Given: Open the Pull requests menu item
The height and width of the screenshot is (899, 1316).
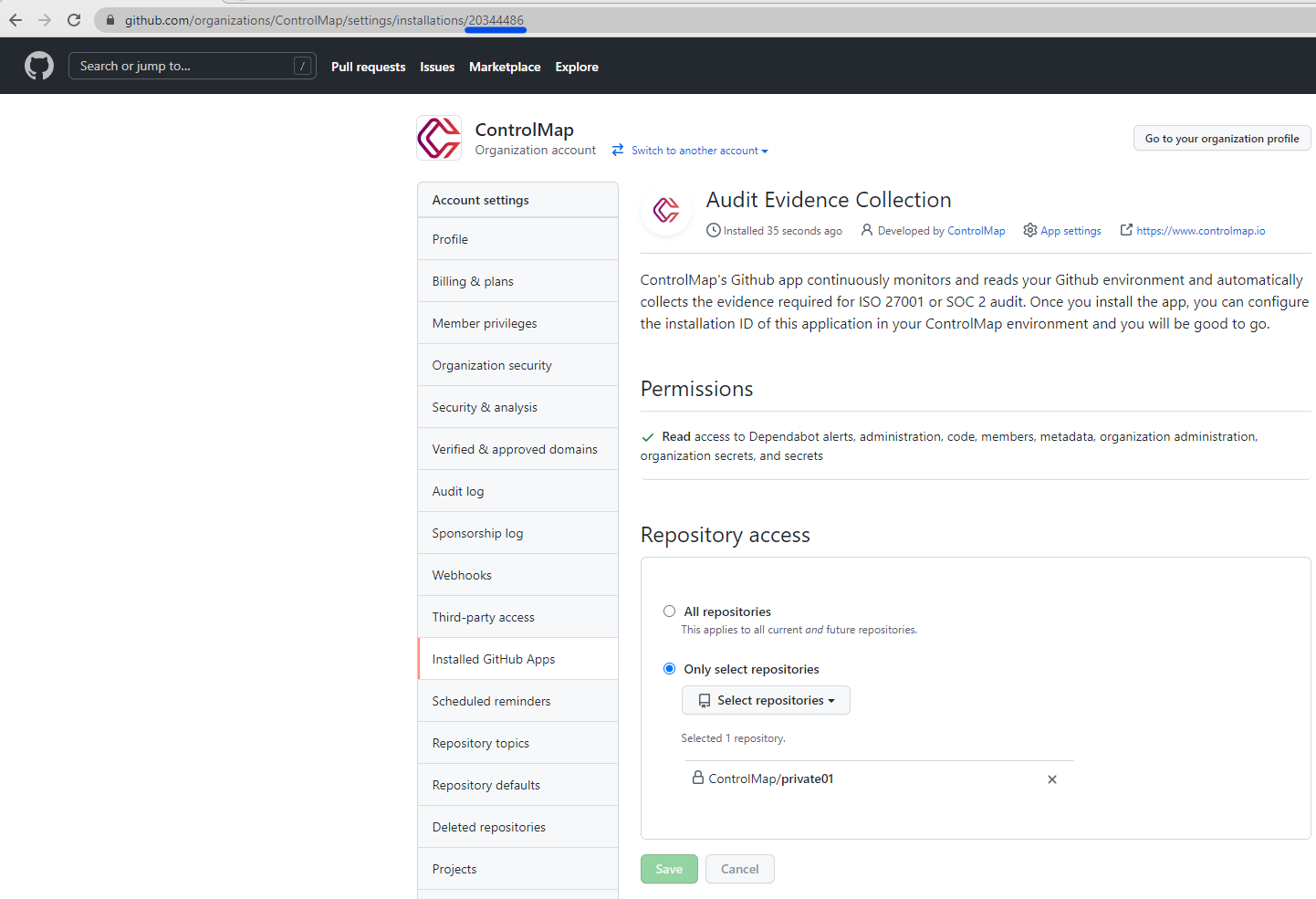Looking at the screenshot, I should [368, 66].
